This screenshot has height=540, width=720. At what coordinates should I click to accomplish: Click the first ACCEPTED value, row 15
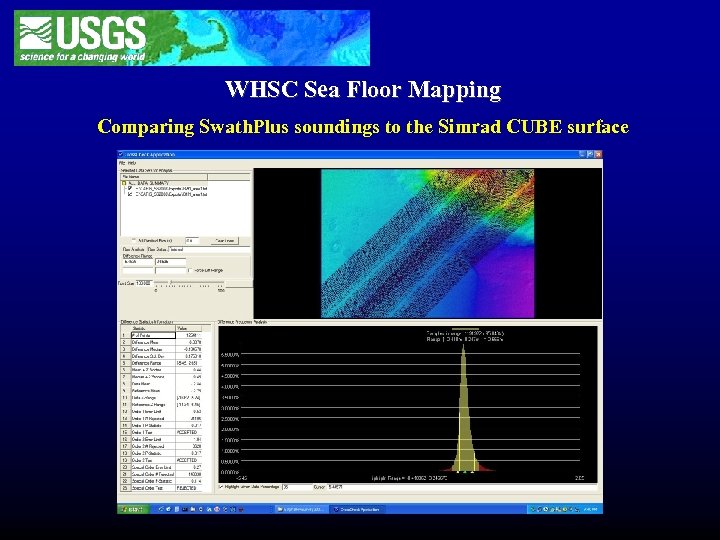[x=189, y=433]
